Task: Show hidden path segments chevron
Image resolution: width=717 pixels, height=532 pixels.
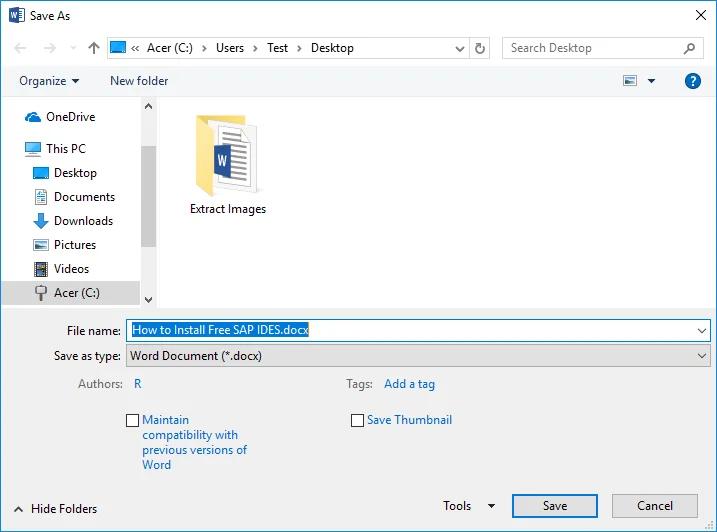Action: [x=135, y=48]
